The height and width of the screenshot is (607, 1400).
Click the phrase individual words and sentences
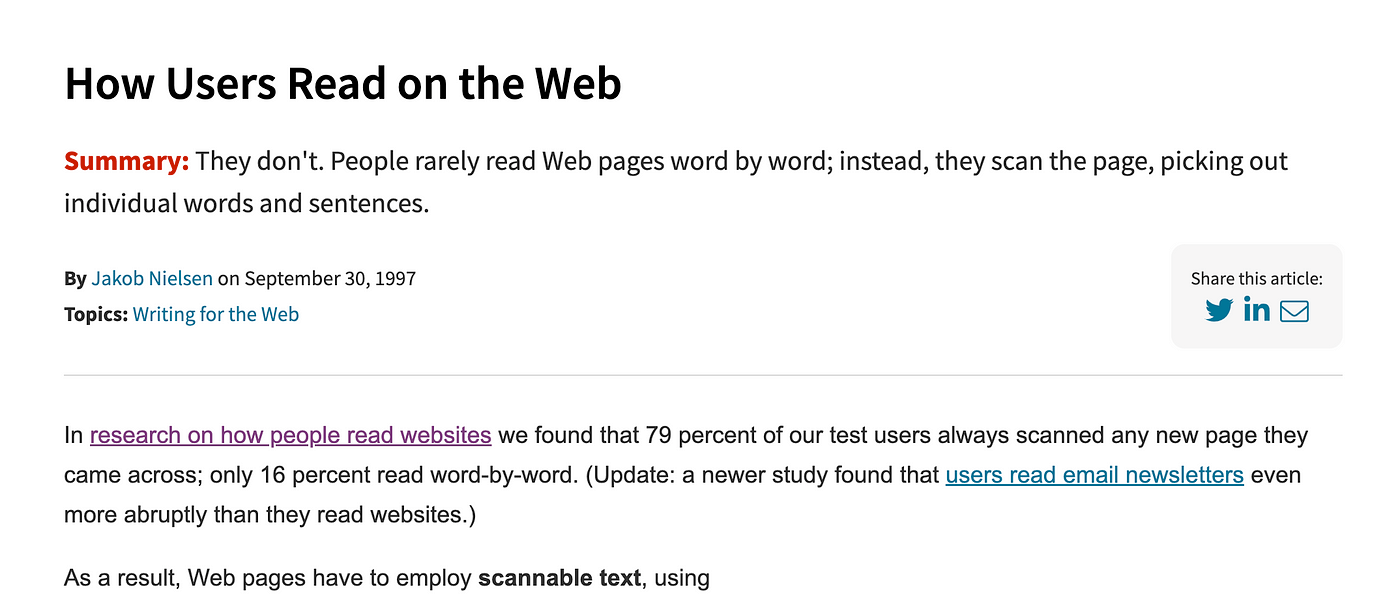click(x=246, y=203)
